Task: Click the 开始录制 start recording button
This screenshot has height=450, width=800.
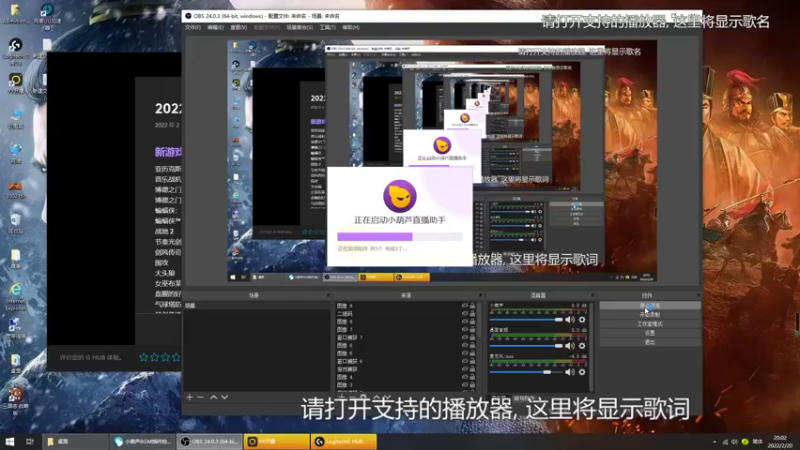Action: [649, 315]
